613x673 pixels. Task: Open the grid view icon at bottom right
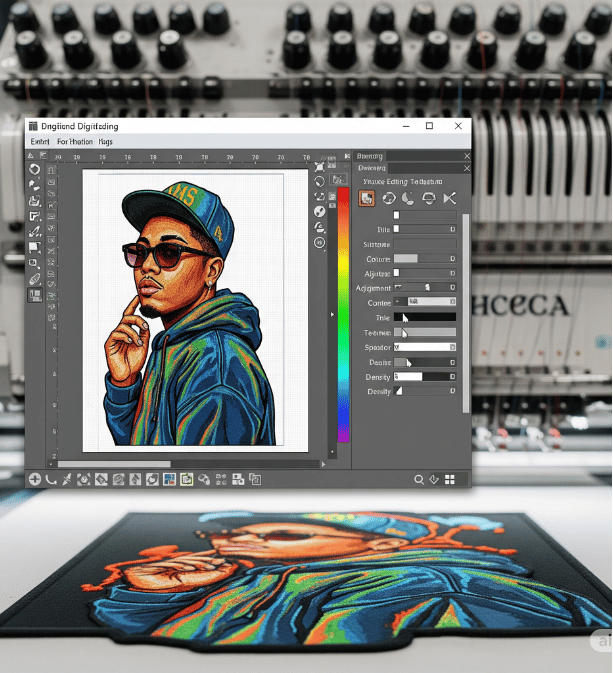click(450, 480)
